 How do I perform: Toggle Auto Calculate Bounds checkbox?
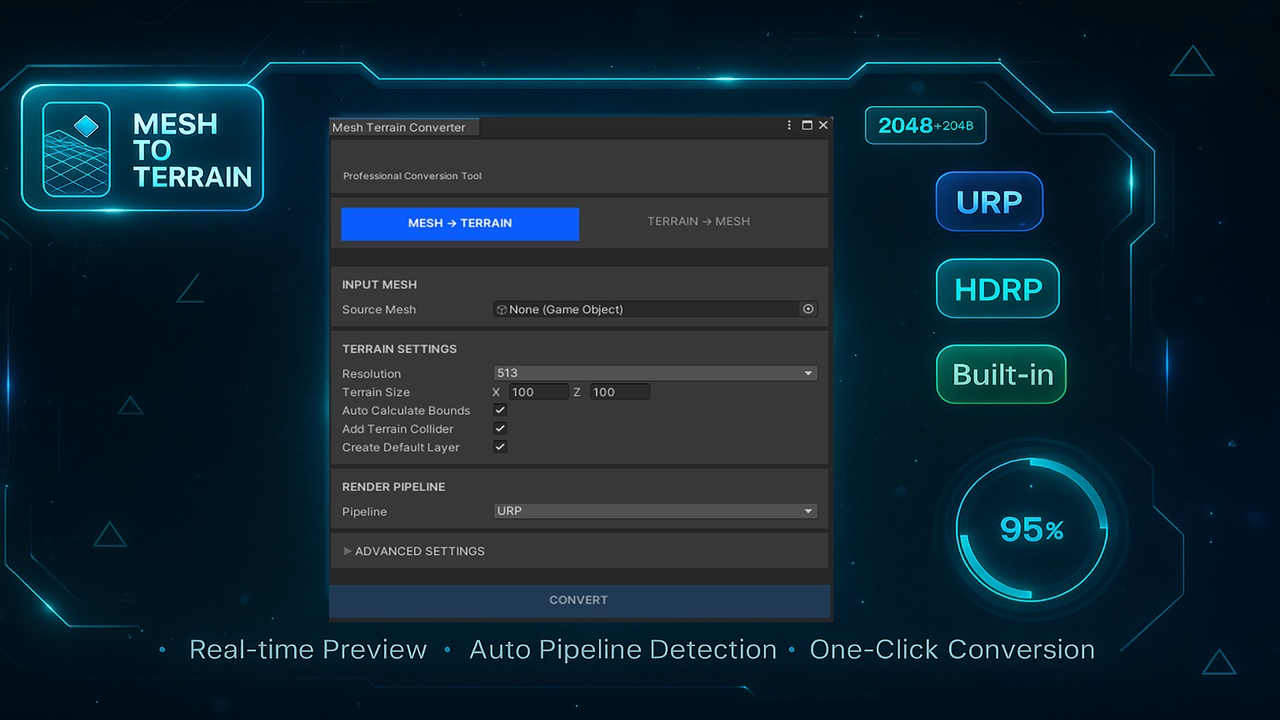[500, 410]
